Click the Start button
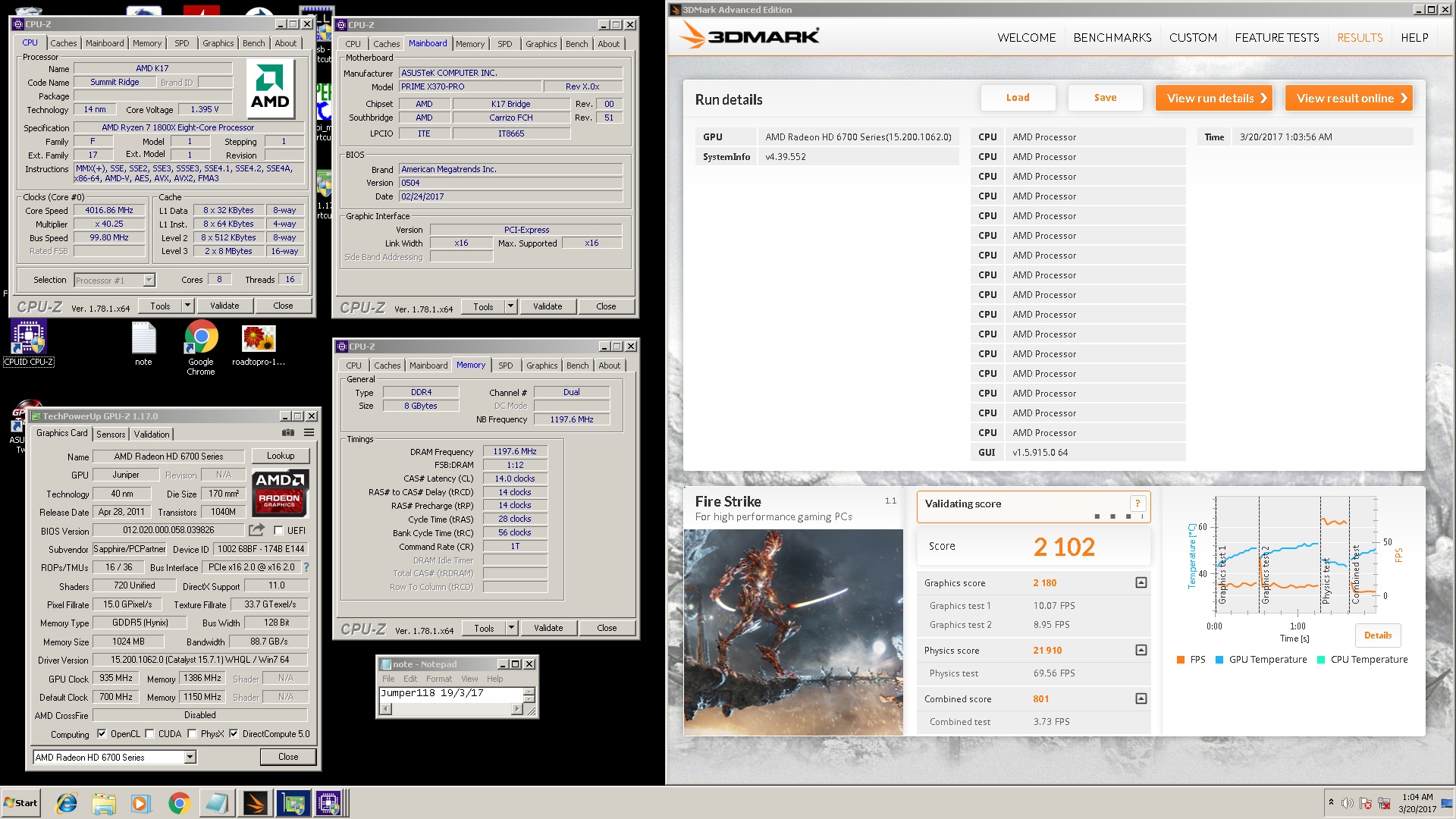1456x819 pixels. (21, 803)
